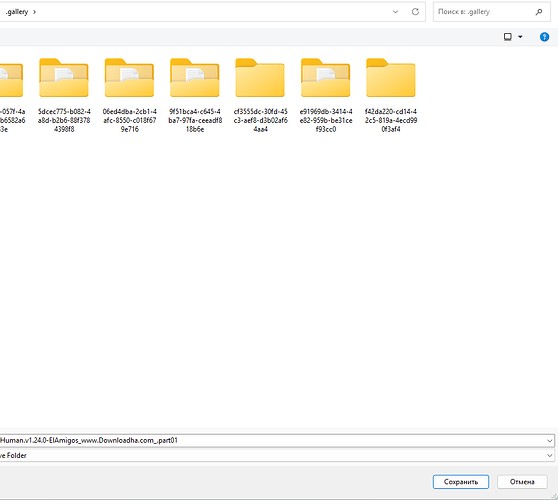
Task: Select the partially visible leftmost folder
Action: coord(12,95)
